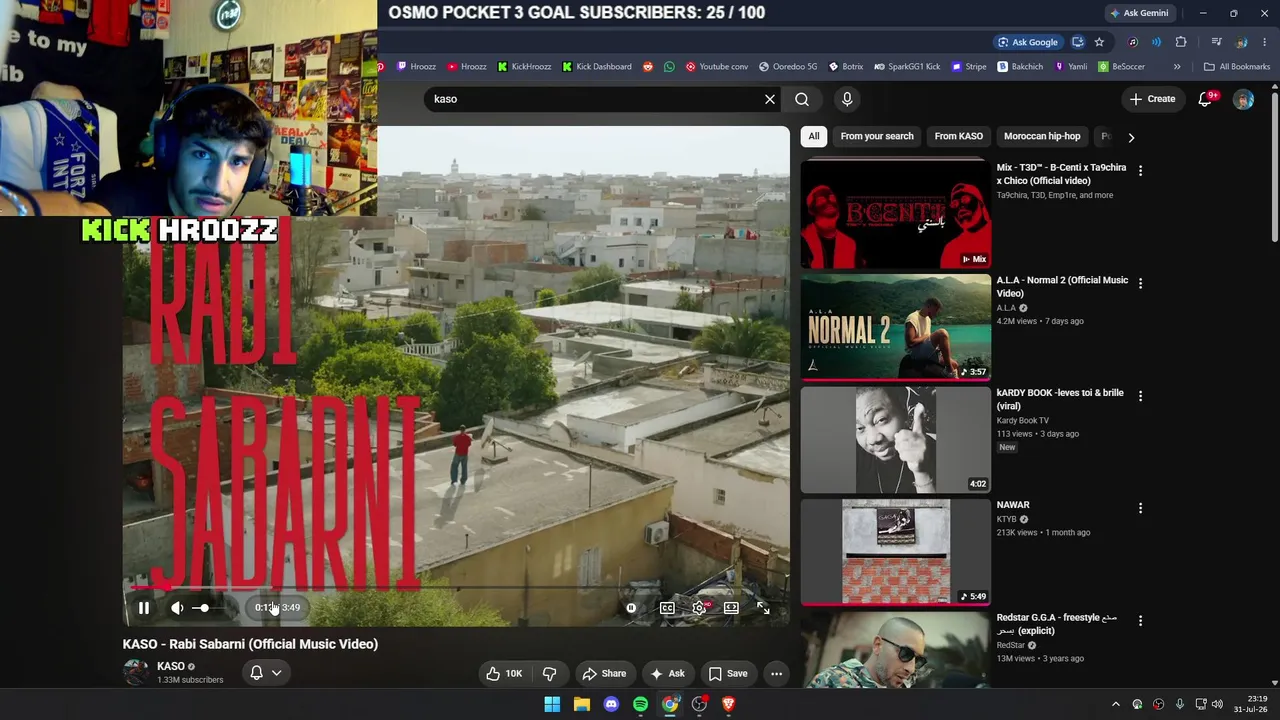Image resolution: width=1280 pixels, height=720 pixels.
Task: Open Windows Start menu
Action: (552, 704)
